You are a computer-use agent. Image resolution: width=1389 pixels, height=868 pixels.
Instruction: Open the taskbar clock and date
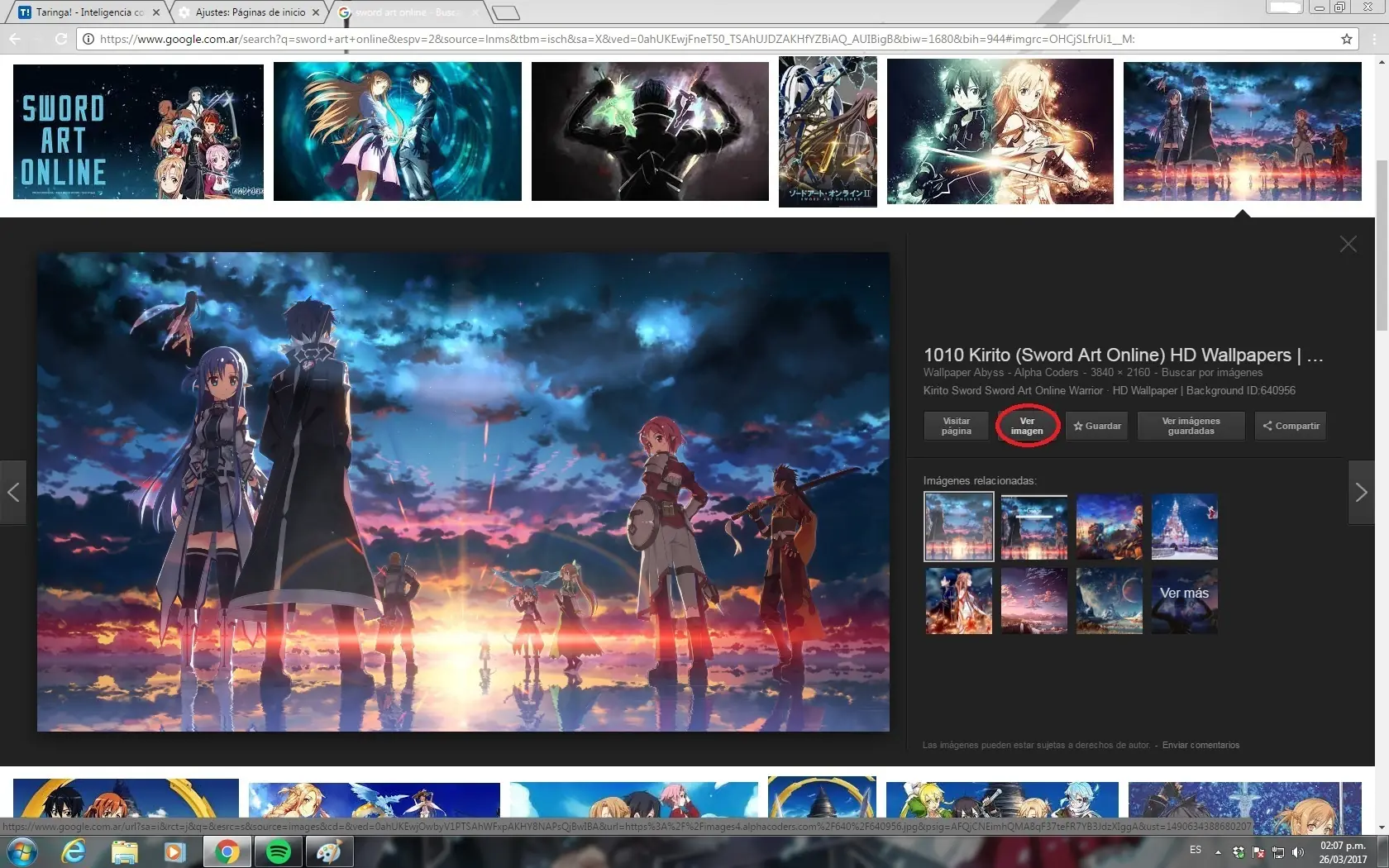click(1343, 852)
